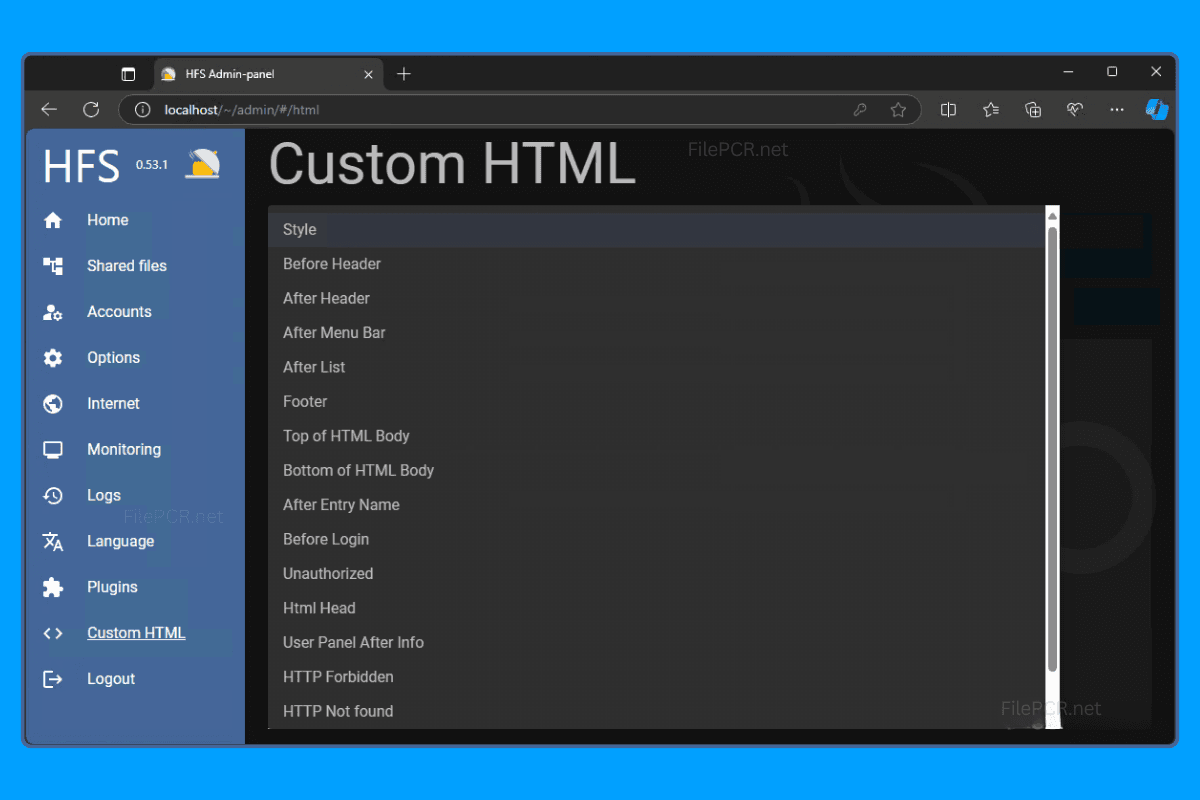1200x800 pixels.
Task: Open the Internet section
Action: pos(113,404)
